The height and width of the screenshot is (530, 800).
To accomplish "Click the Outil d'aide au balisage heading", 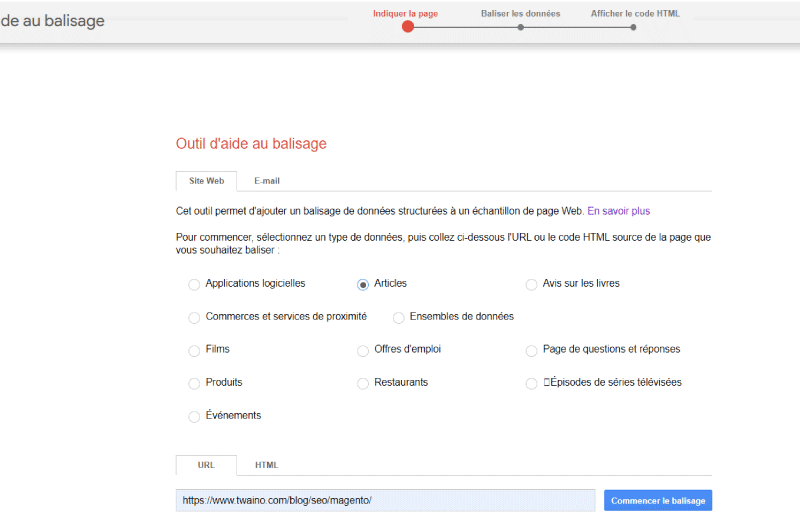I will click(x=251, y=144).
